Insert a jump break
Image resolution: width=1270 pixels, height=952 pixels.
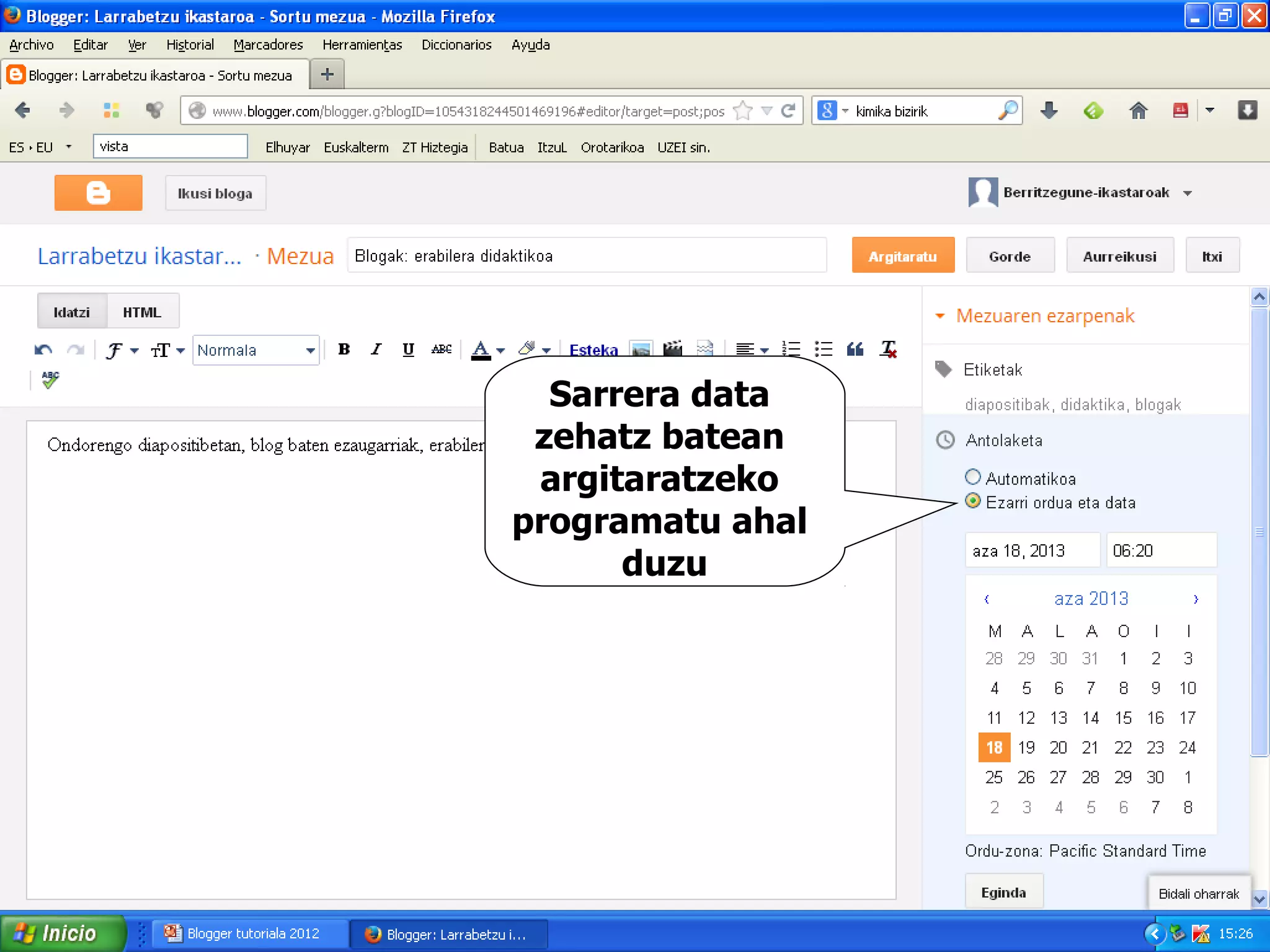[x=705, y=348]
